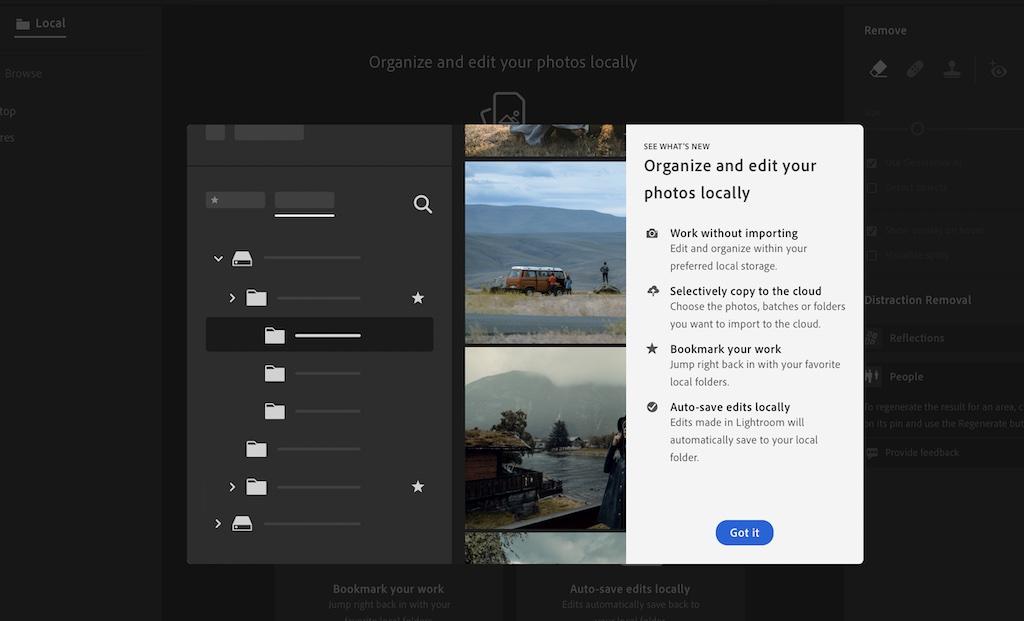Open the Provide feedback link

(921, 453)
